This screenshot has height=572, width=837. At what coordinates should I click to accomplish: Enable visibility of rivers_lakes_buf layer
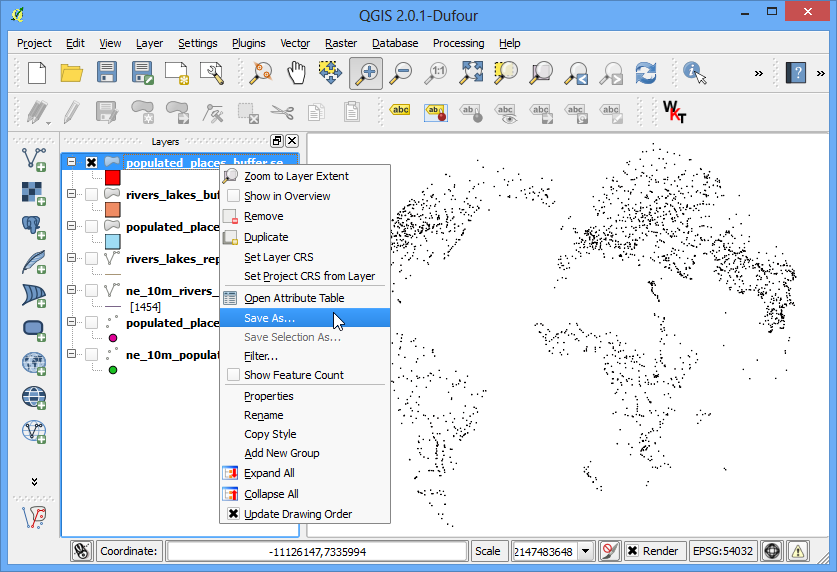pyautogui.click(x=91, y=194)
